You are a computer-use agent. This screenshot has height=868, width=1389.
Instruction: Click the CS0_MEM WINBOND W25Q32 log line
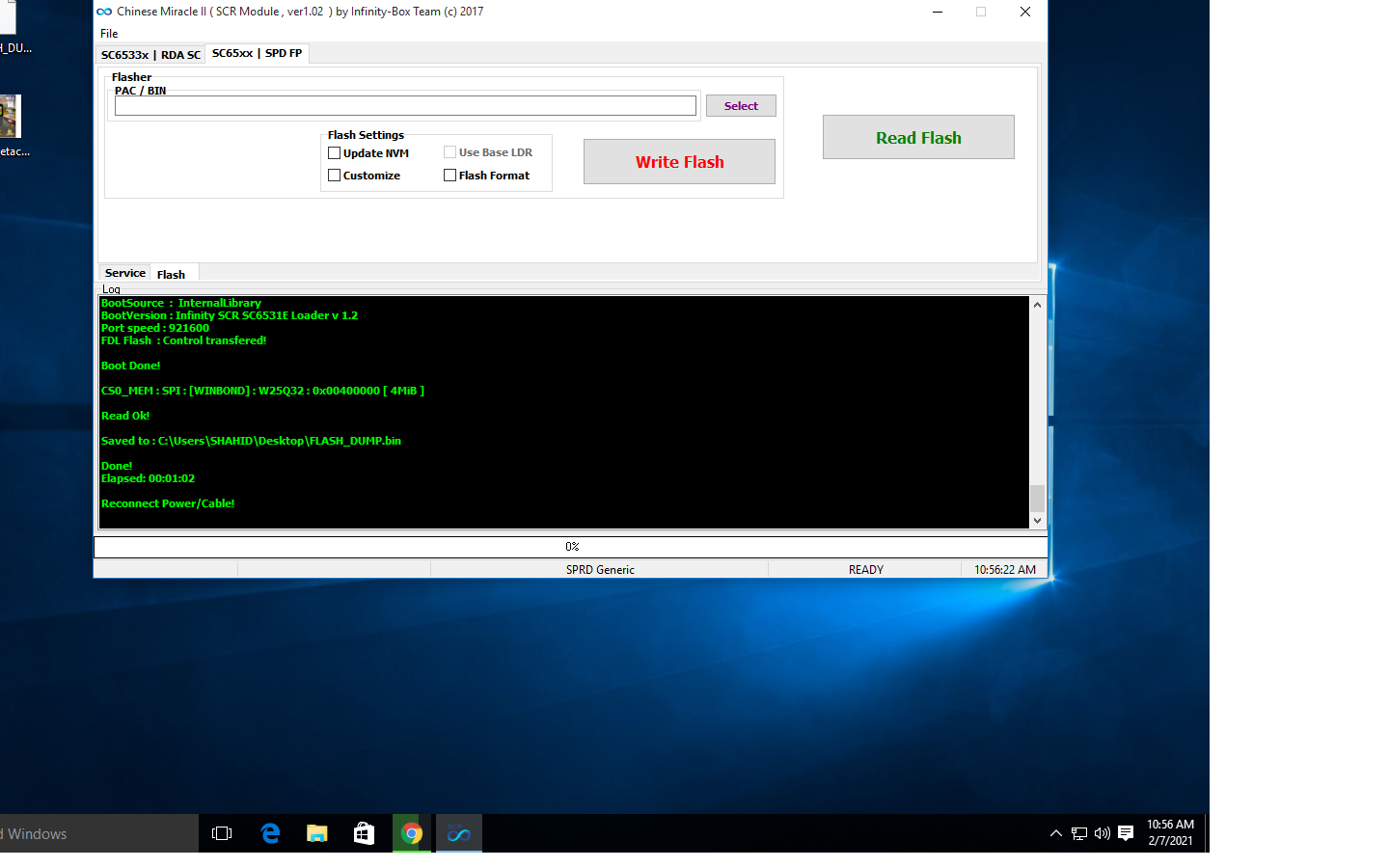(x=262, y=391)
